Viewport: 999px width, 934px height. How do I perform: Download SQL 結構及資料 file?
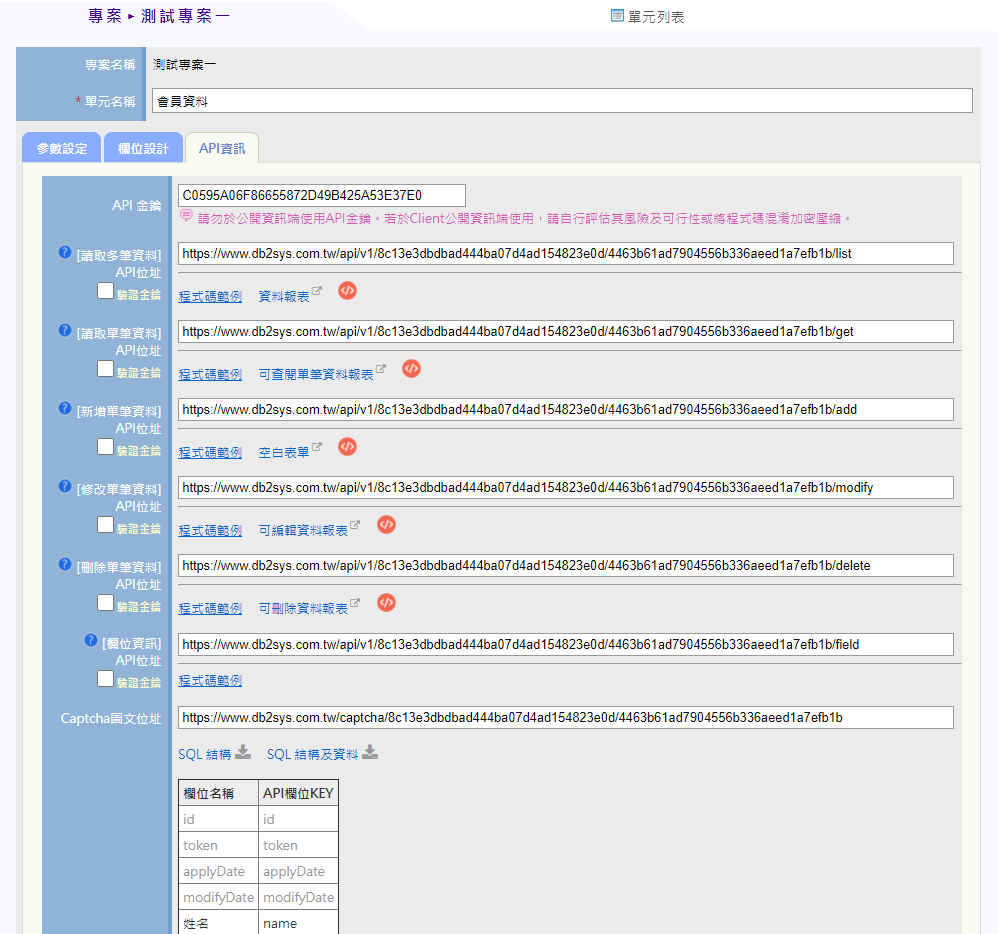(x=370, y=753)
